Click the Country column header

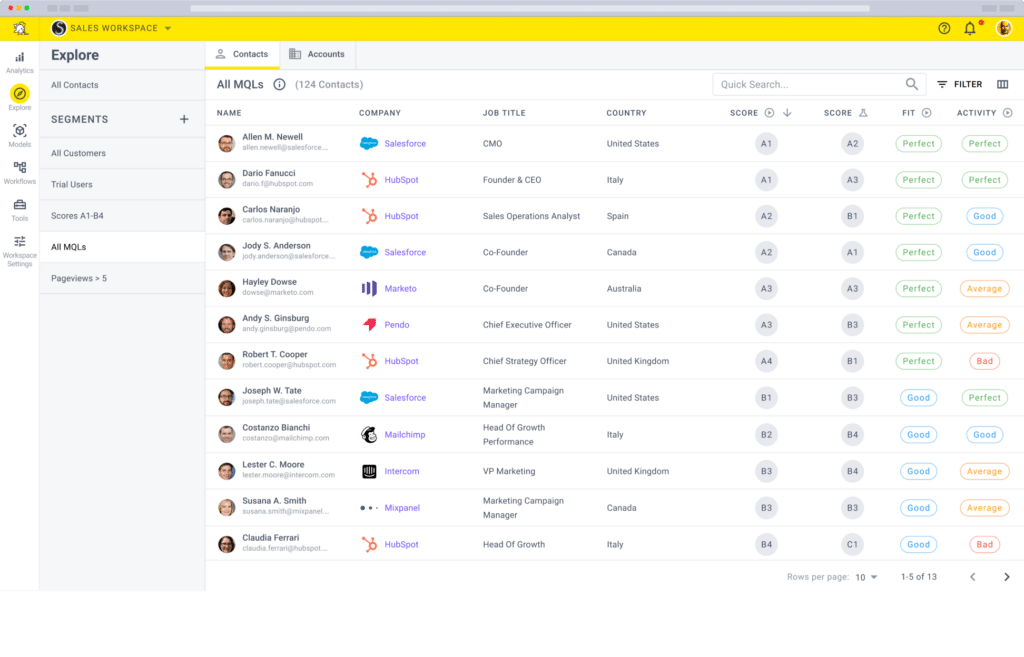click(626, 113)
